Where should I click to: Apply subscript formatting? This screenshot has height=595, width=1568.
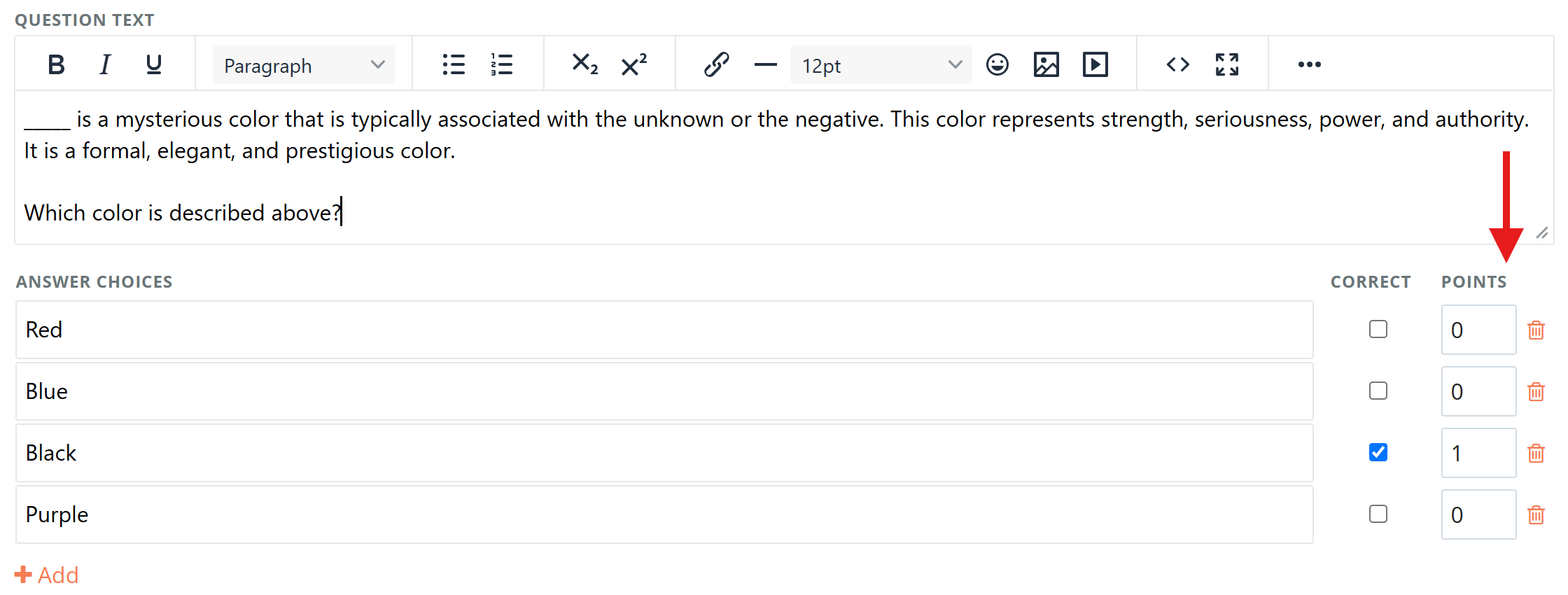click(x=584, y=65)
